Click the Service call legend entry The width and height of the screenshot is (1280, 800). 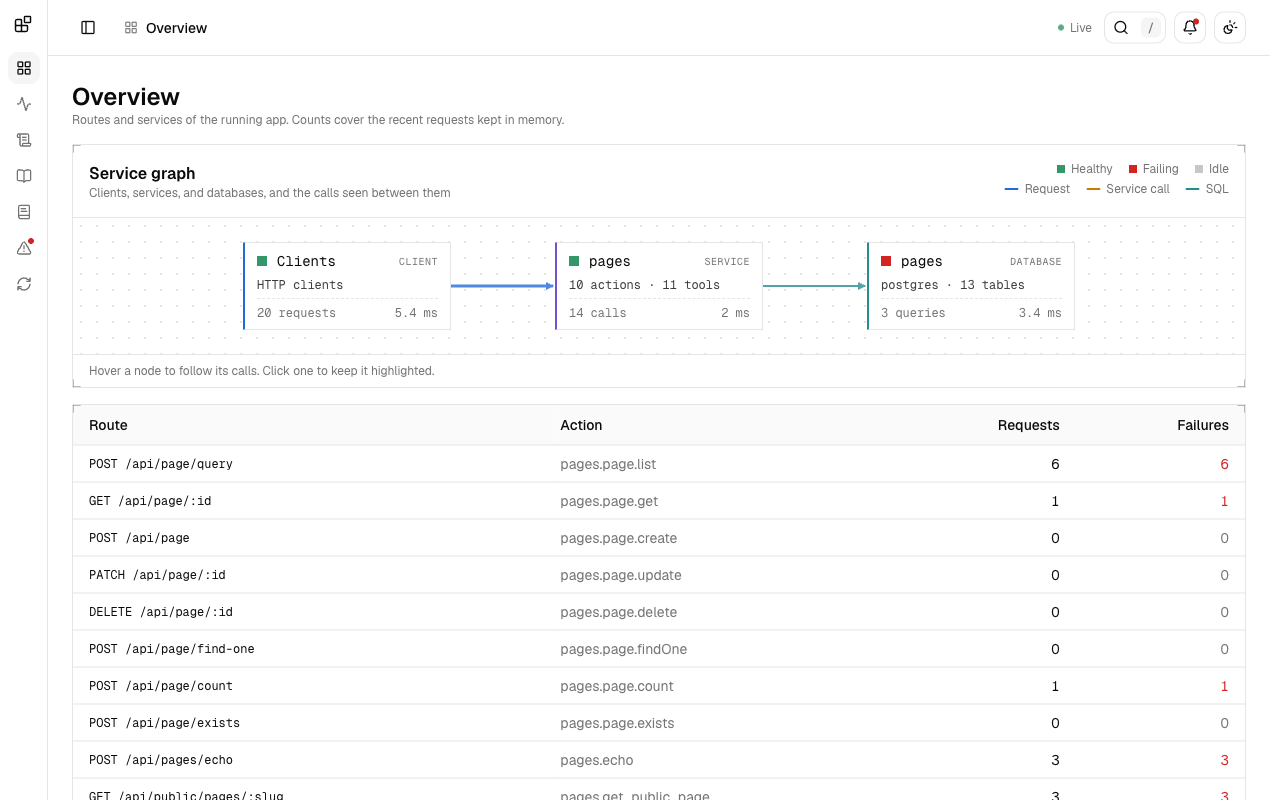[x=1128, y=189]
